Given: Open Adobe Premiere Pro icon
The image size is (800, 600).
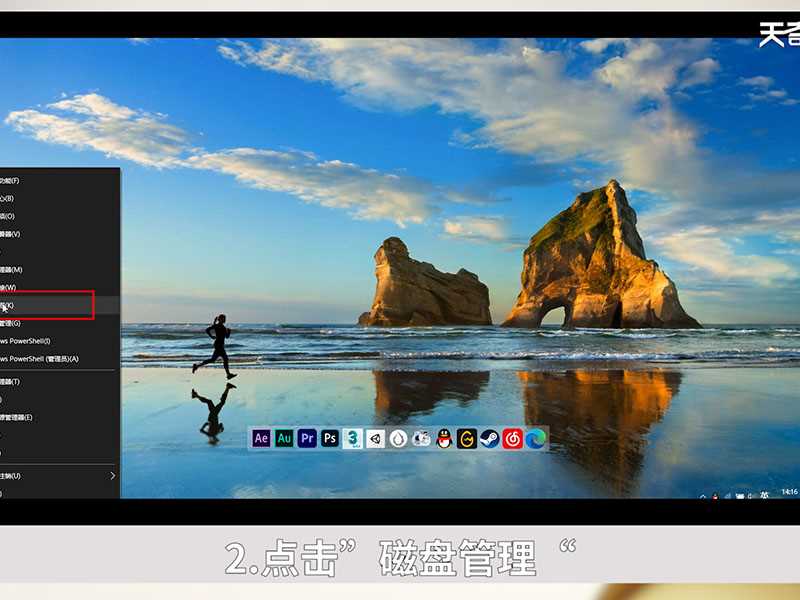Looking at the screenshot, I should pyautogui.click(x=307, y=438).
